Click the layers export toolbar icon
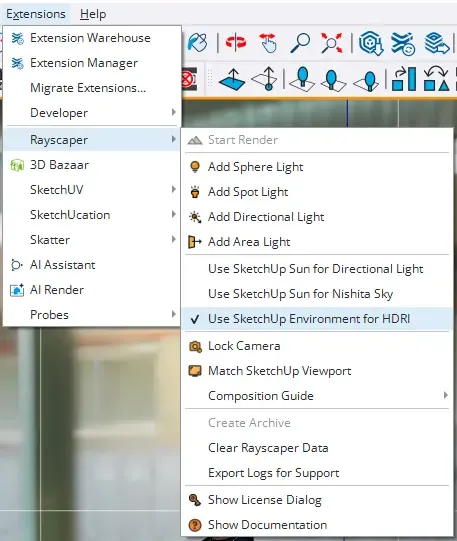457x541 pixels. [436, 43]
